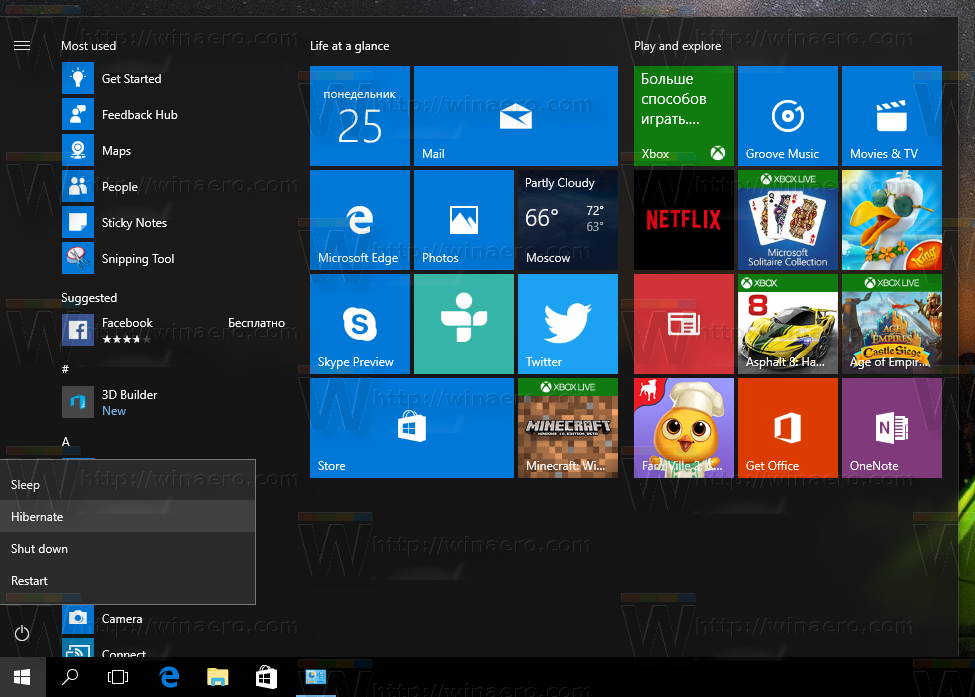Select the suggested Facebook app
This screenshot has height=697, width=975.
[174, 330]
